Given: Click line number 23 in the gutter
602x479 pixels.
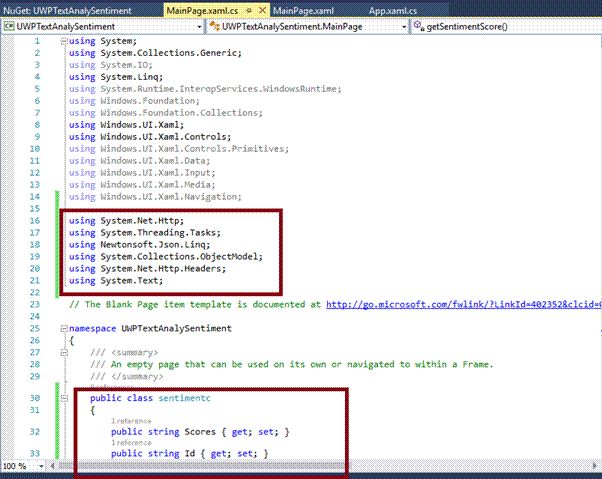Looking at the screenshot, I should [35, 304].
